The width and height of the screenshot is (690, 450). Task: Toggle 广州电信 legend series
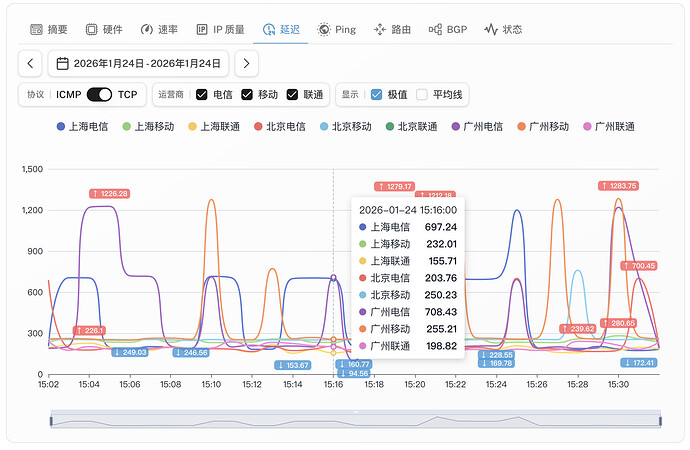click(x=477, y=127)
